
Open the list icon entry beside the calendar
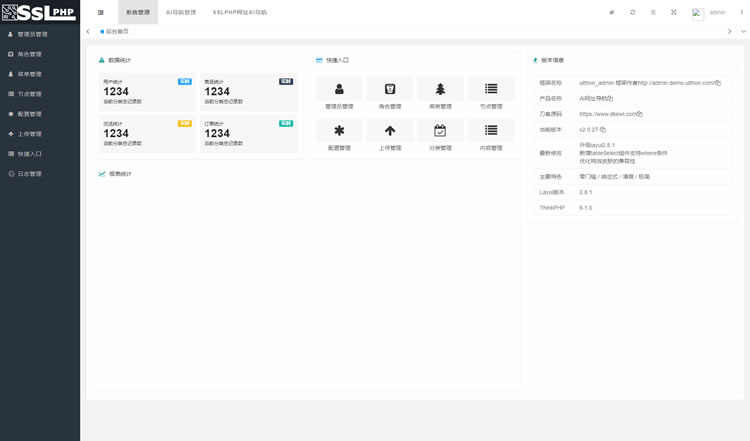491,136
